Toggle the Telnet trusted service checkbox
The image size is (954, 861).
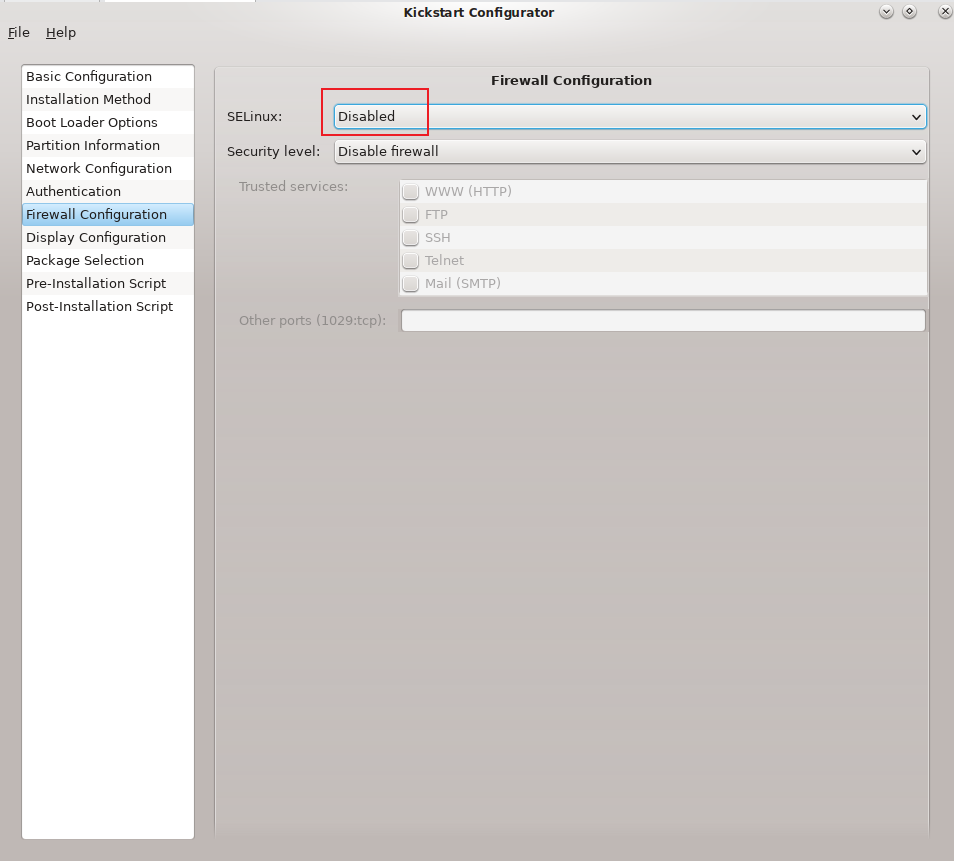(x=411, y=260)
